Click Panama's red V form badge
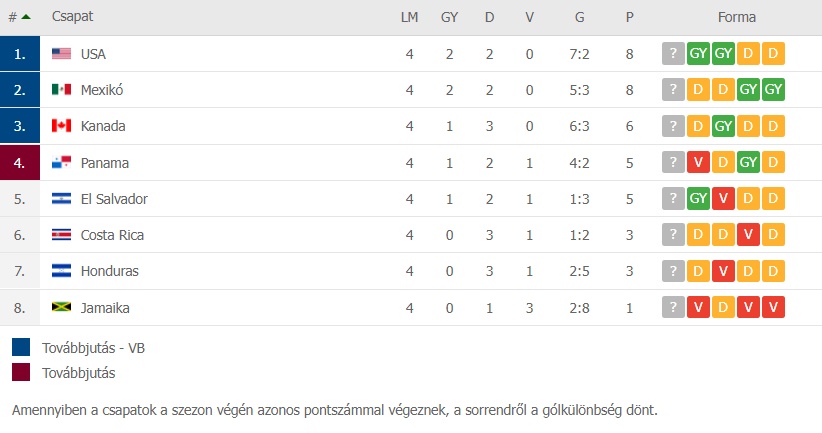The image size is (822, 433). click(x=698, y=162)
